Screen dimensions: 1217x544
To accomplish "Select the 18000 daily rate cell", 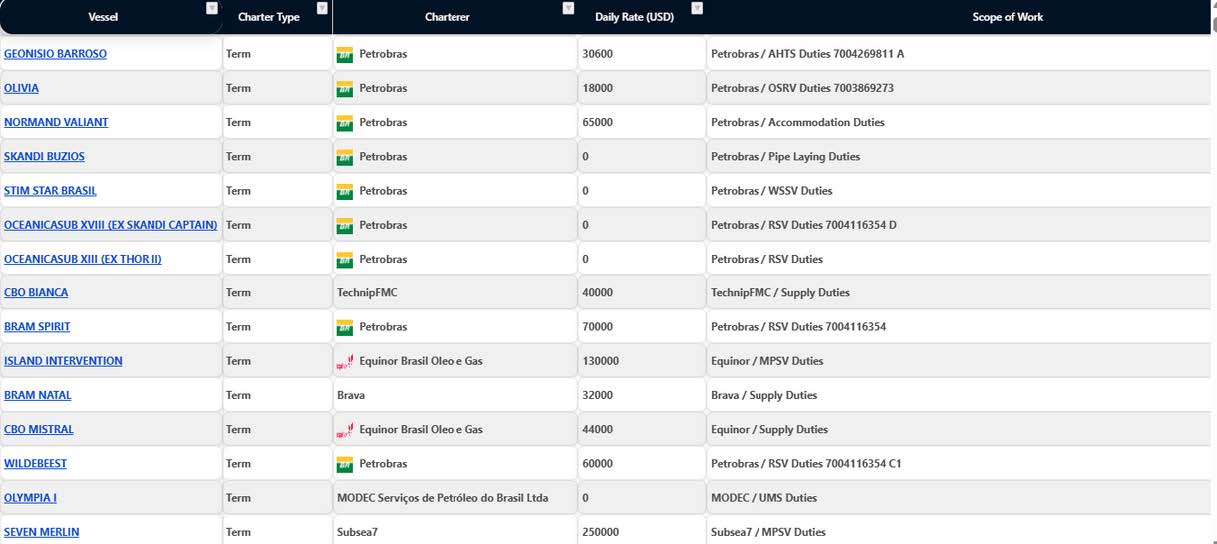I will [642, 88].
